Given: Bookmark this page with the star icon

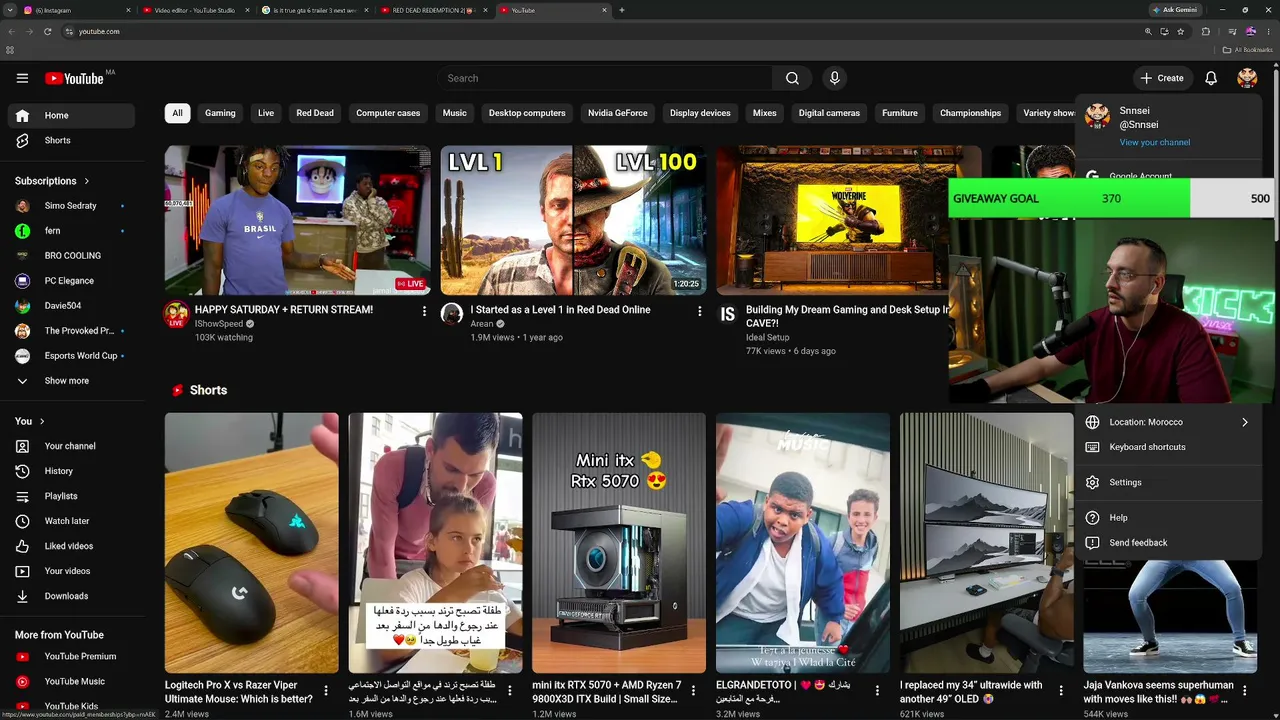Looking at the screenshot, I should pyautogui.click(x=1181, y=31).
